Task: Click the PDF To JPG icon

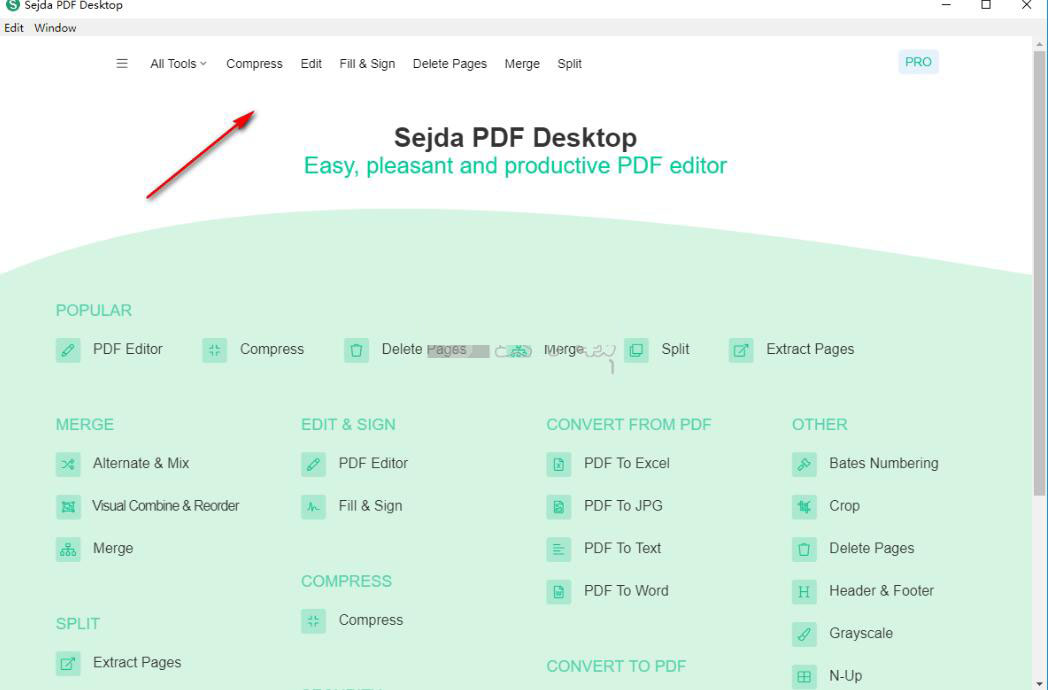Action: point(559,507)
